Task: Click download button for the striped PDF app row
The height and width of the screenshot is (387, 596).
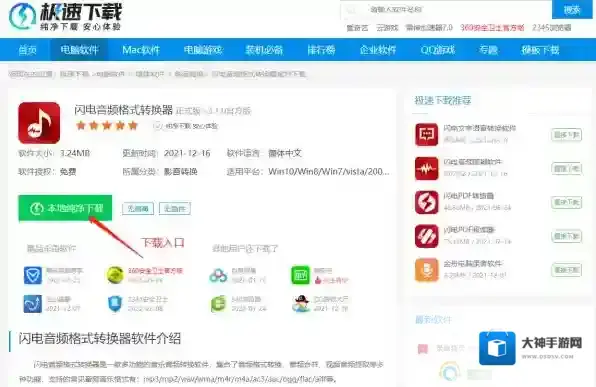Action: coord(566,236)
